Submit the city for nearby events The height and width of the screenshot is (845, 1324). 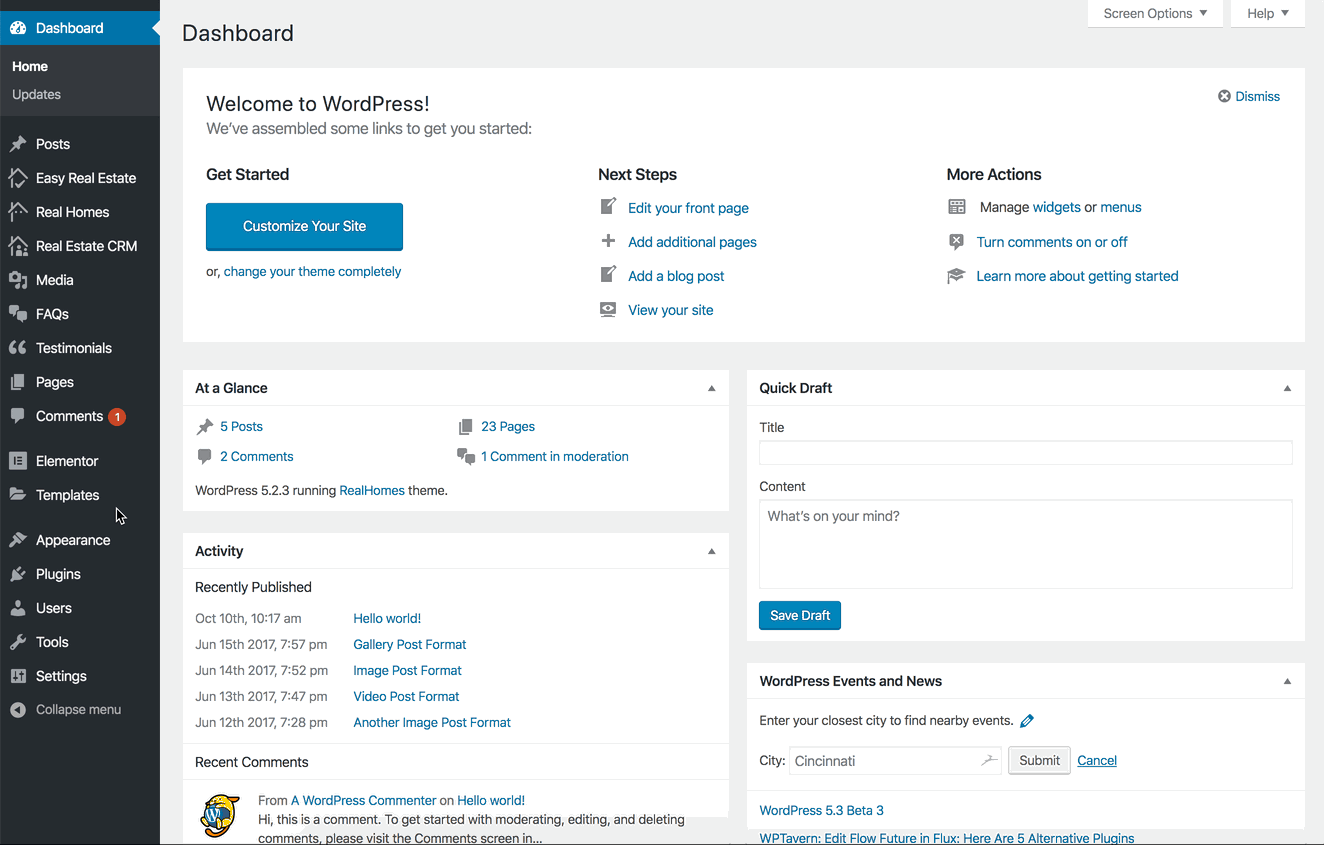click(x=1039, y=760)
